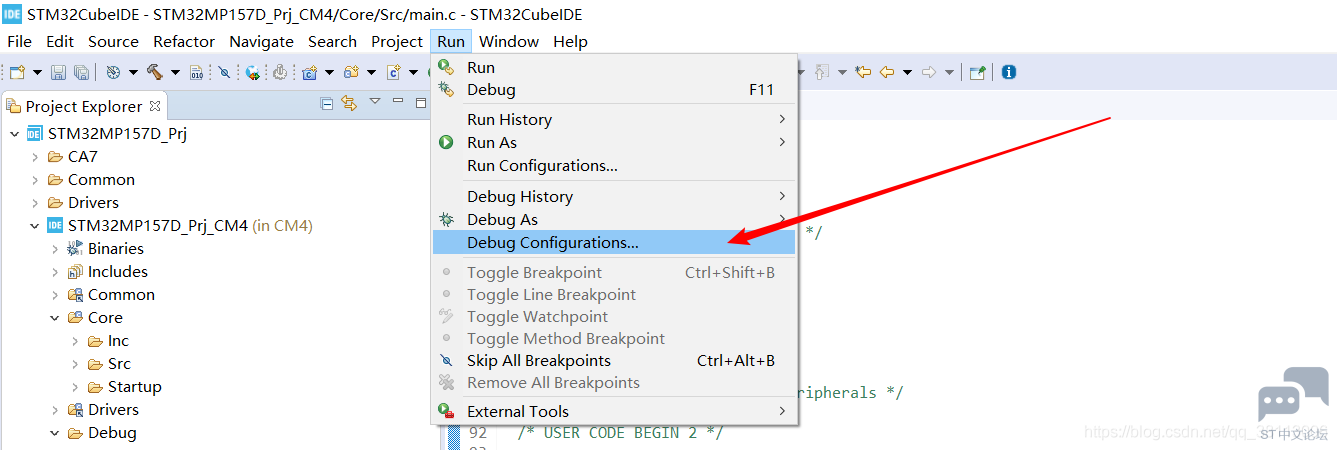Open the Build hammer dropdown arrow
The width and height of the screenshot is (1337, 450).
(175, 72)
